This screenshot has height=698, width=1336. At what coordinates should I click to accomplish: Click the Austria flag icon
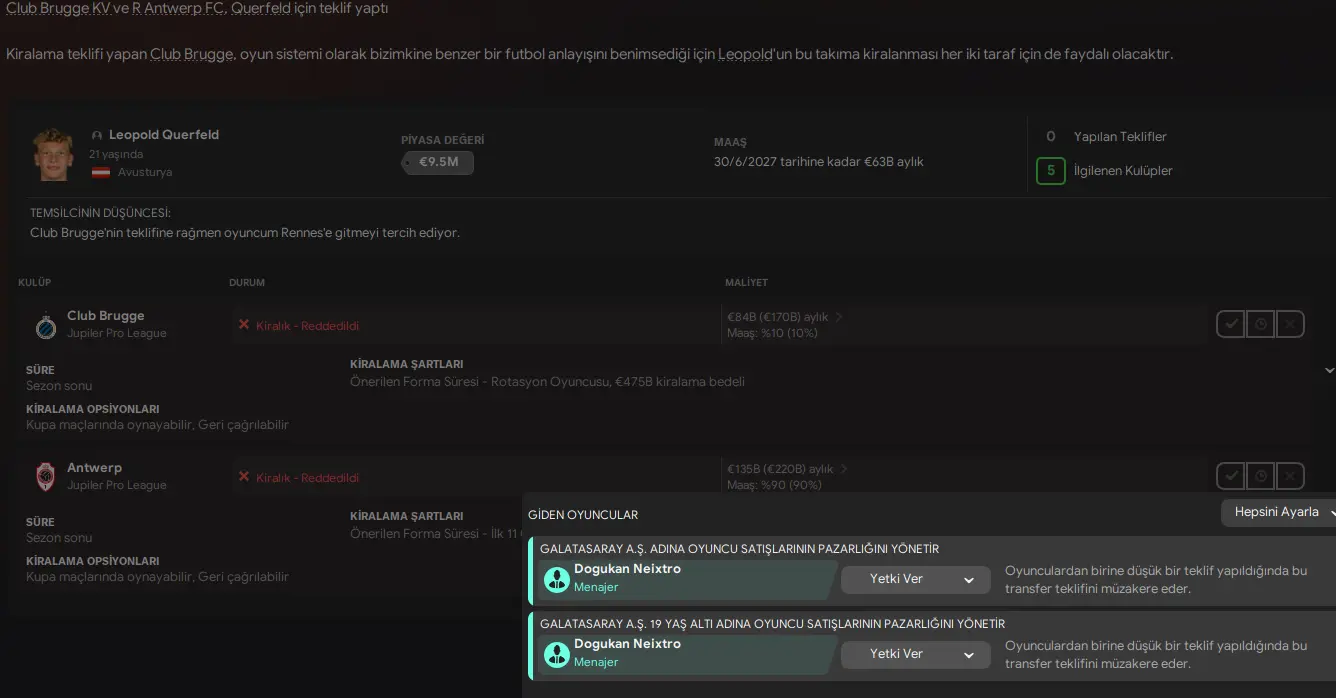[101, 172]
